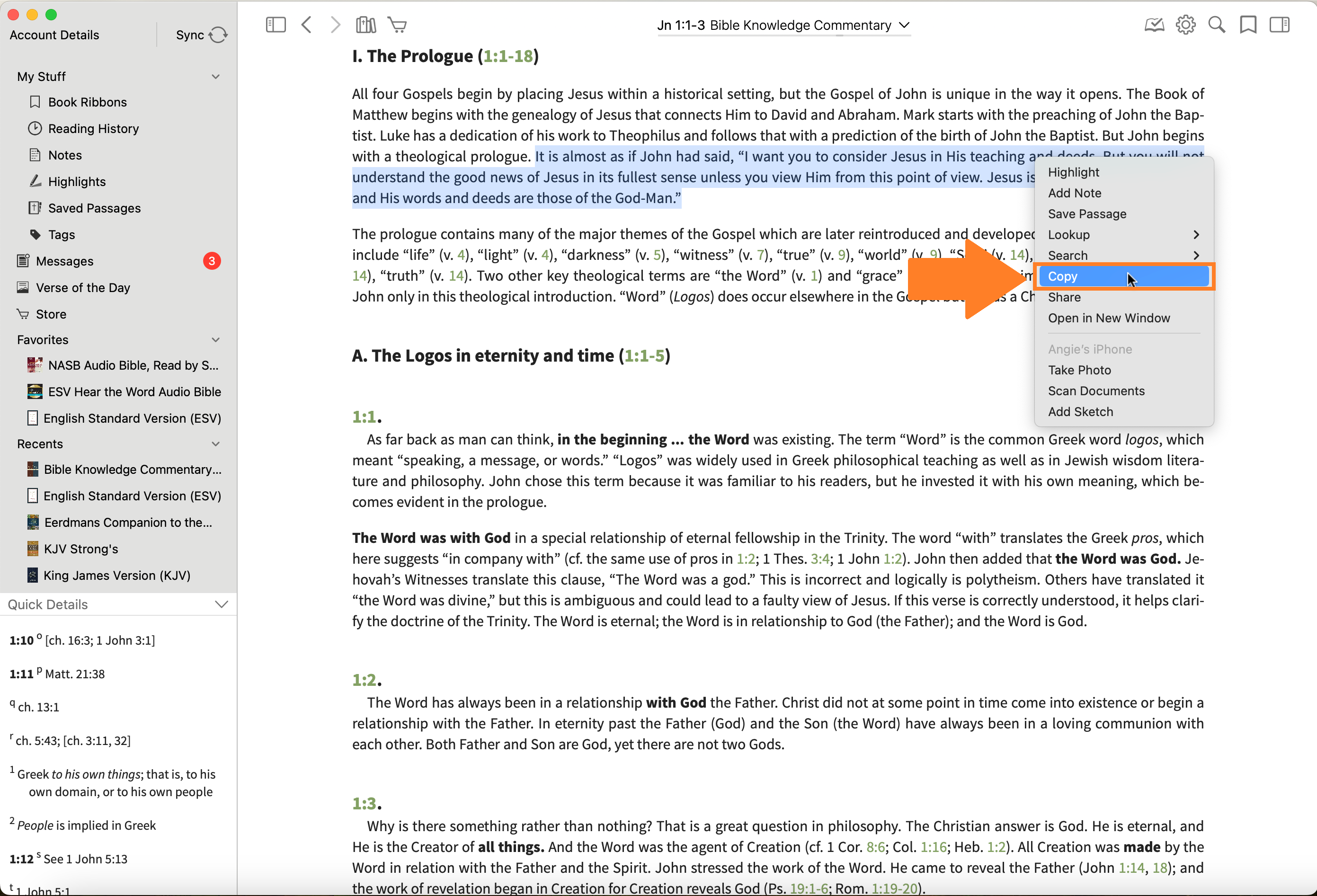
Task: Collapse the Quick Details panel
Action: [x=222, y=604]
